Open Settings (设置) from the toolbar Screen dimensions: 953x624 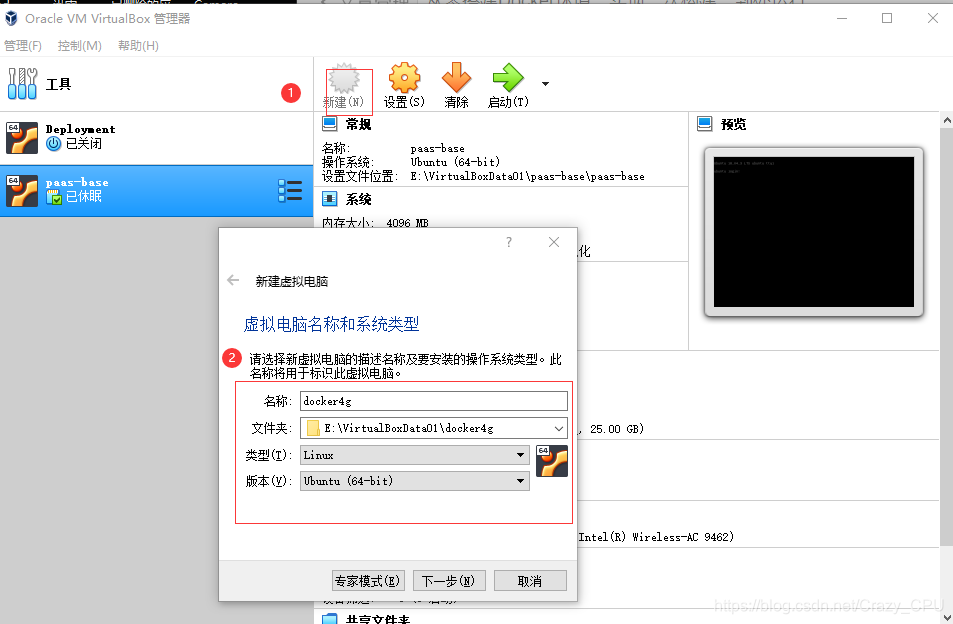pyautogui.click(x=404, y=86)
